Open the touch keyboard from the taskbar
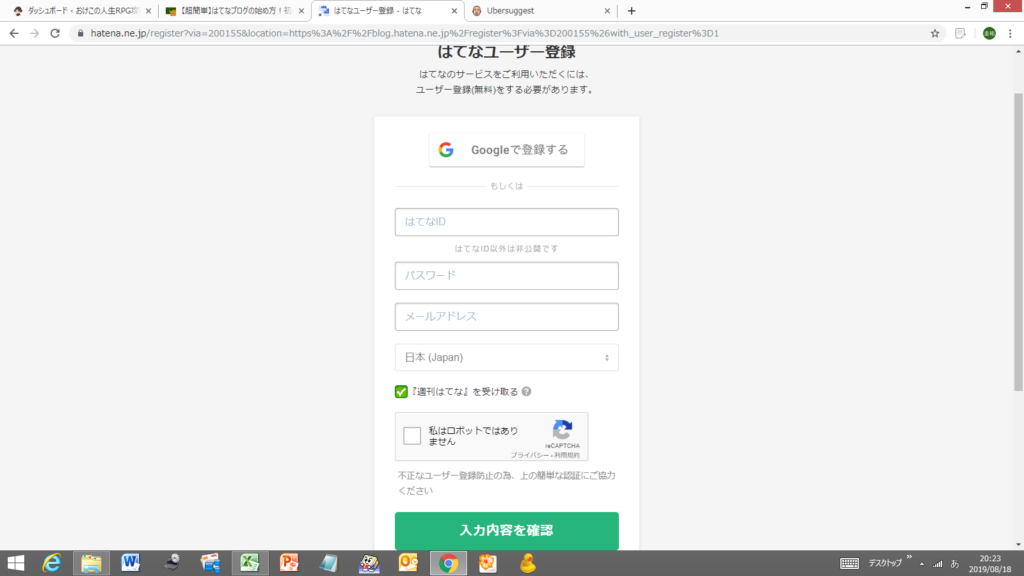 849,564
